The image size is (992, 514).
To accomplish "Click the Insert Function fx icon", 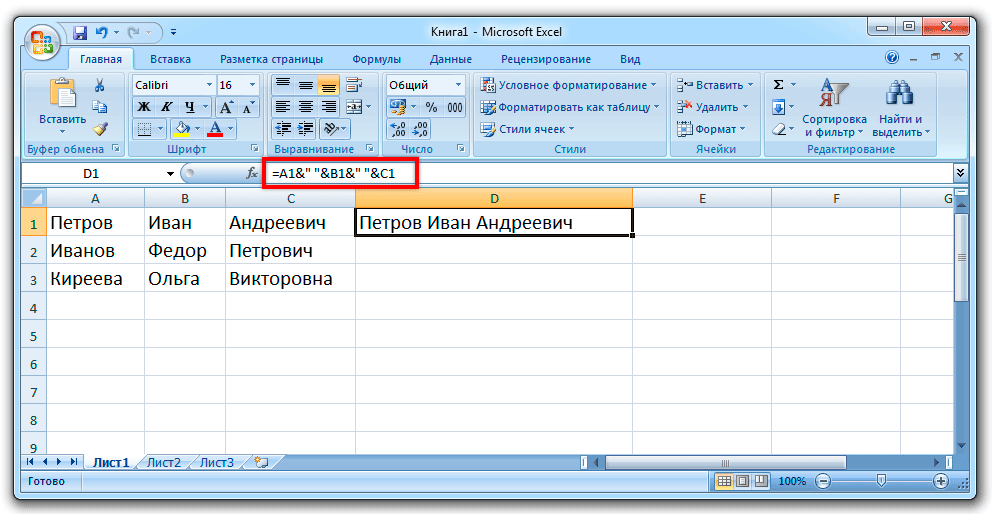I will [x=251, y=173].
